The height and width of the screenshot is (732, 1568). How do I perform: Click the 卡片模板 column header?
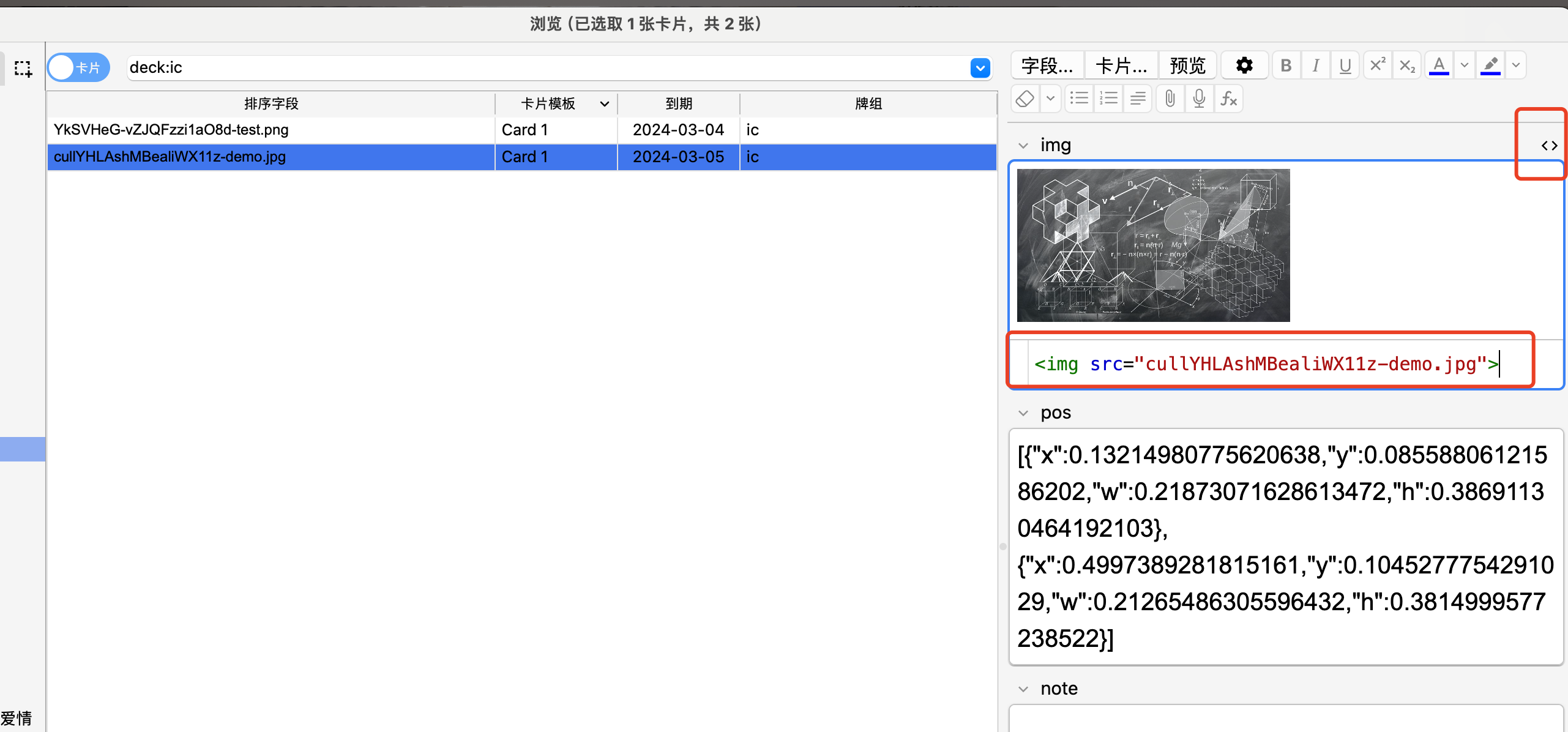coord(556,104)
